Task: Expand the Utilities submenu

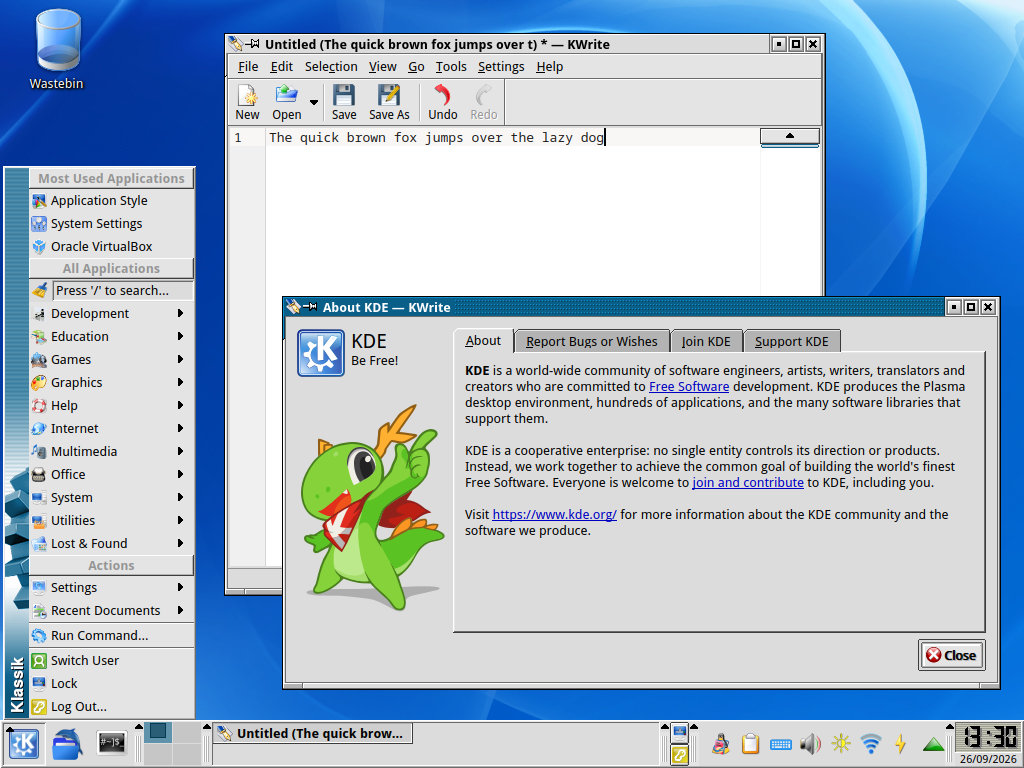Action: point(112,520)
